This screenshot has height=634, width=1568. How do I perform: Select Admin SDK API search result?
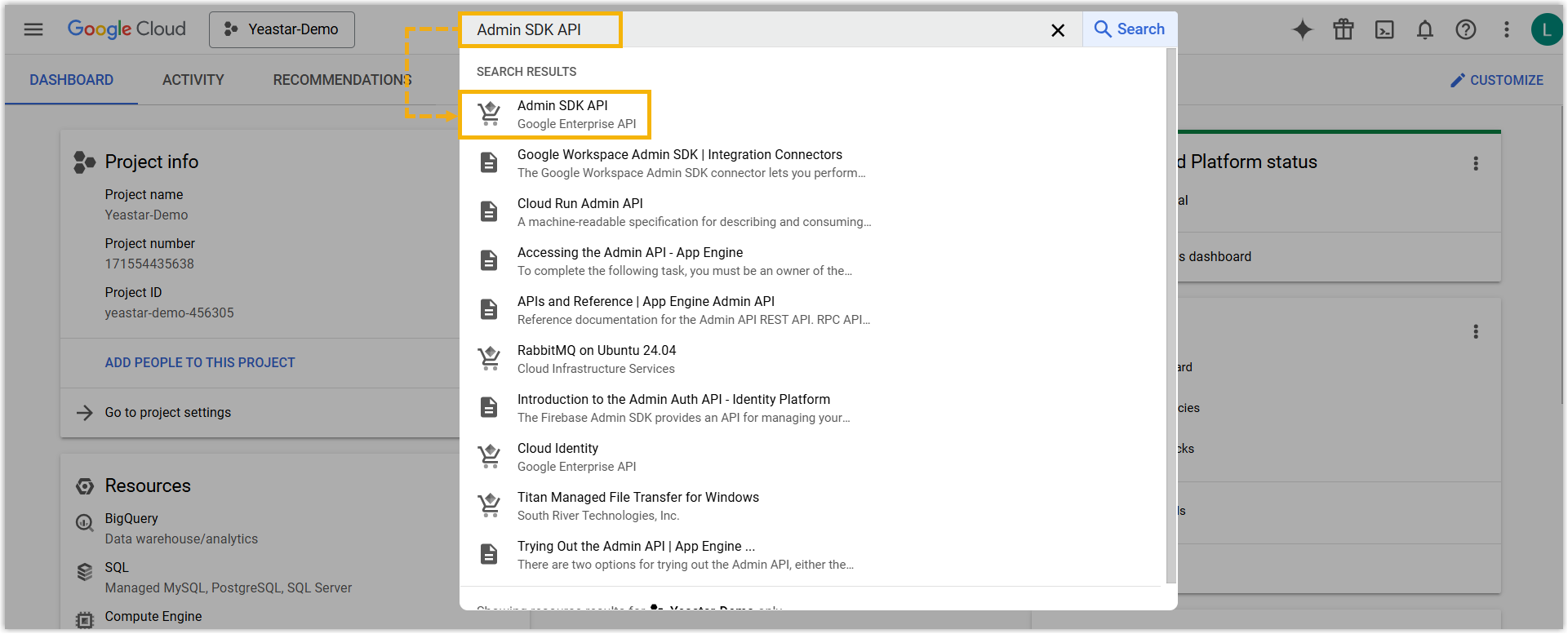(562, 114)
